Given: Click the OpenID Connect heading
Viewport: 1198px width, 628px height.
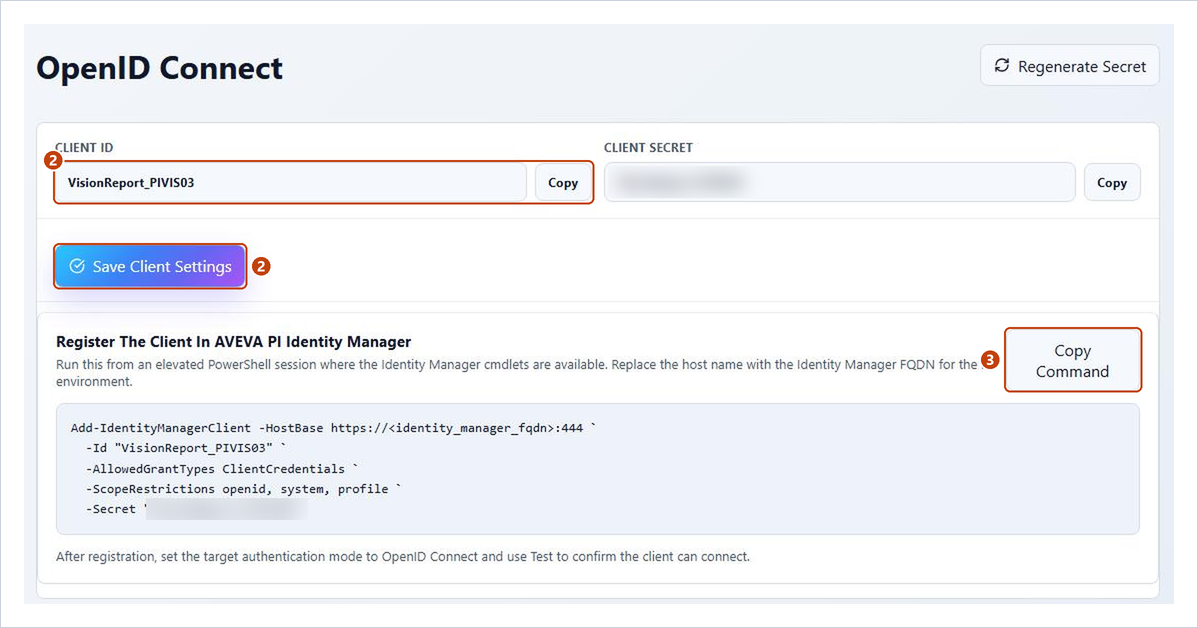Looking at the screenshot, I should pyautogui.click(x=160, y=68).
